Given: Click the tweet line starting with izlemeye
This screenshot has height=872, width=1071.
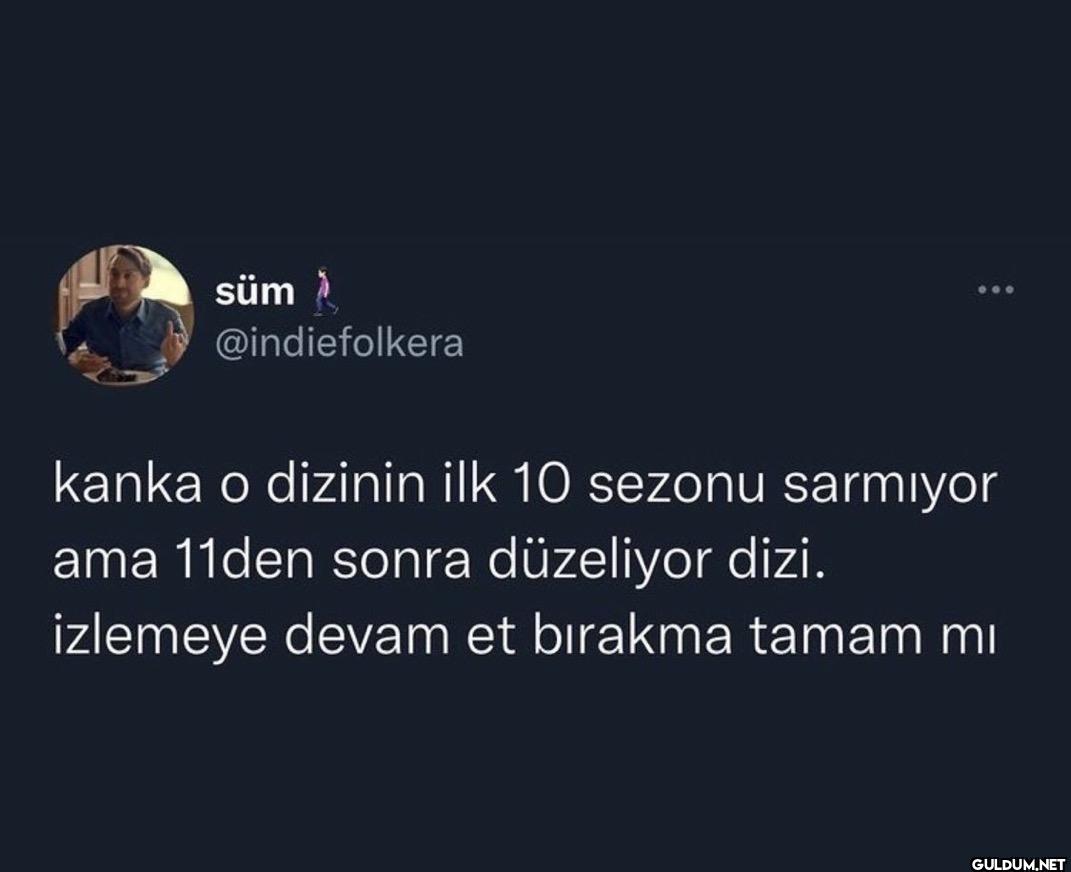Looking at the screenshot, I should 525,638.
